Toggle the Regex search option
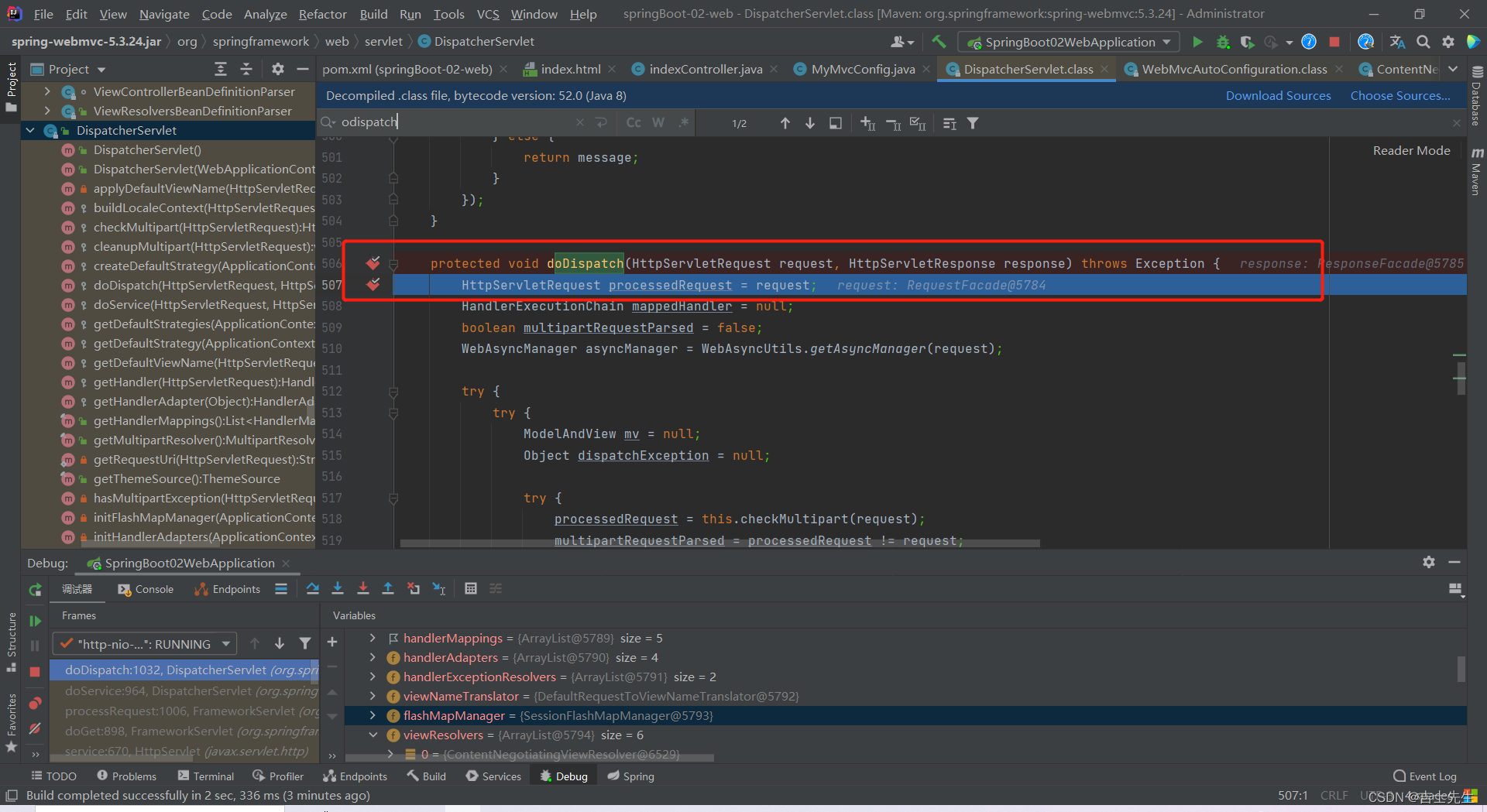 [x=683, y=123]
